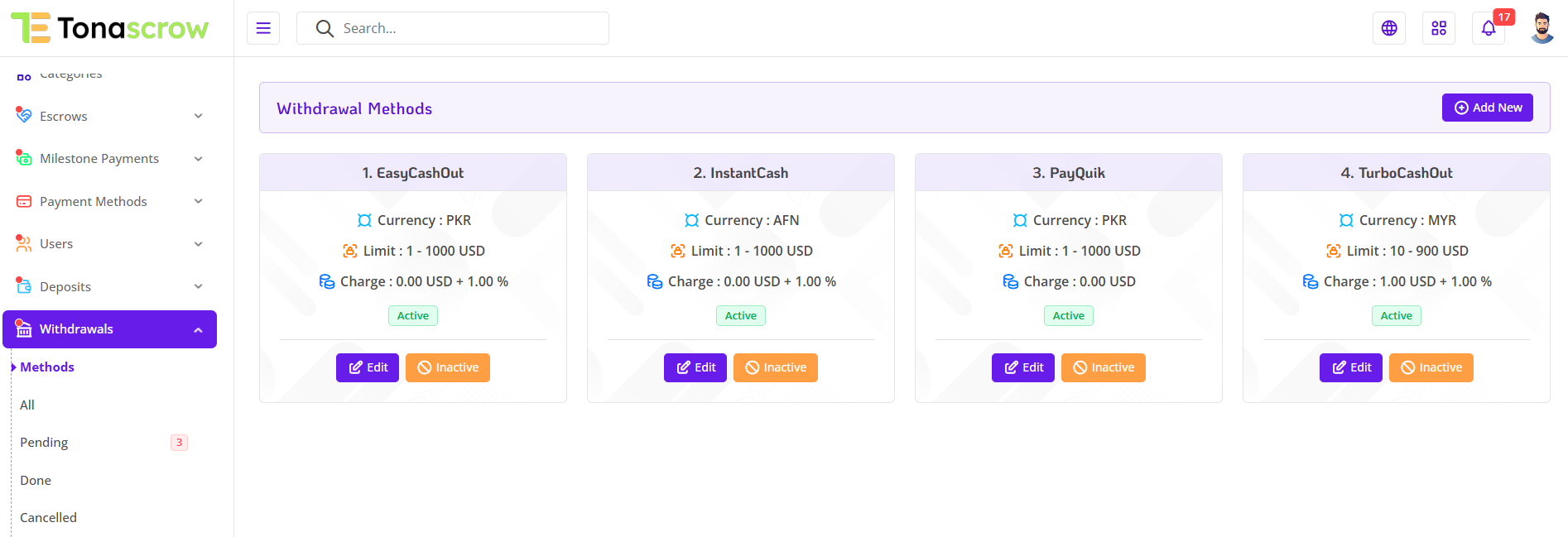The image size is (1568, 537).
Task: Collapse the Withdrawals menu chevron
Action: (199, 329)
